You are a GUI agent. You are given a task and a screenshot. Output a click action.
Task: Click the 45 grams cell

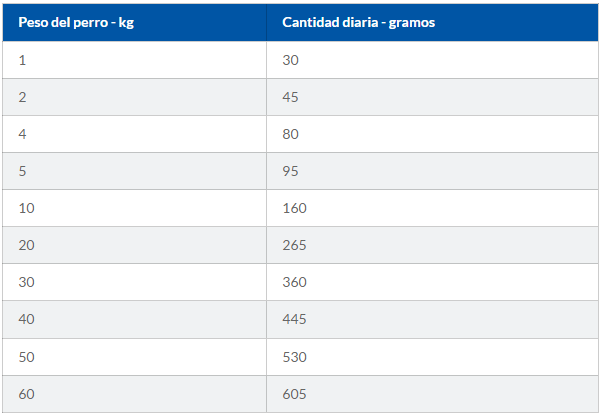pyautogui.click(x=432, y=97)
